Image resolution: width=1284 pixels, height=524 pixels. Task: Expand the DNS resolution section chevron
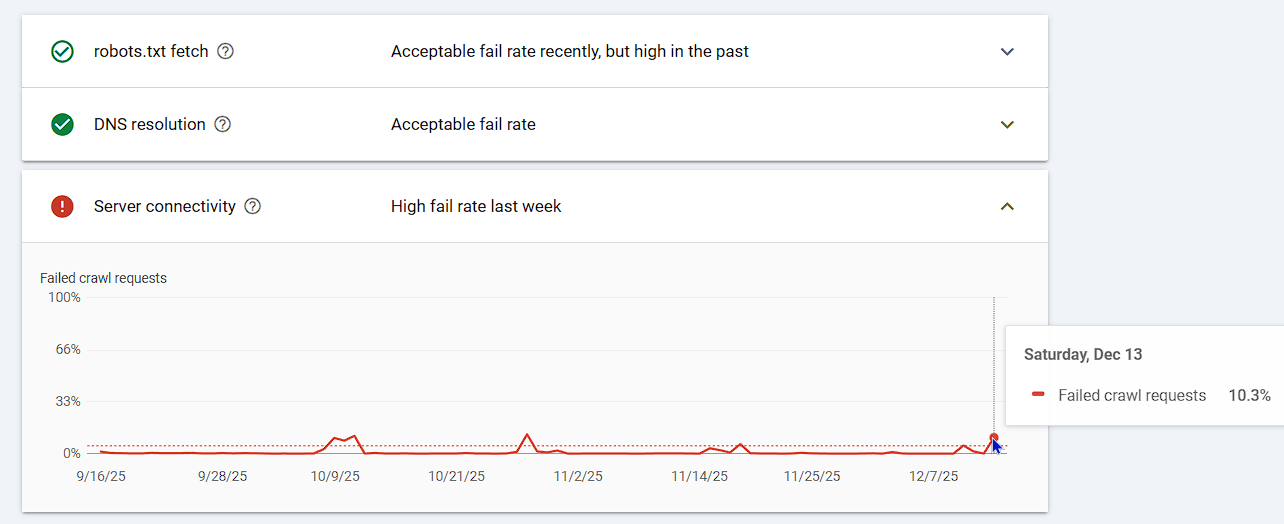(x=1007, y=125)
